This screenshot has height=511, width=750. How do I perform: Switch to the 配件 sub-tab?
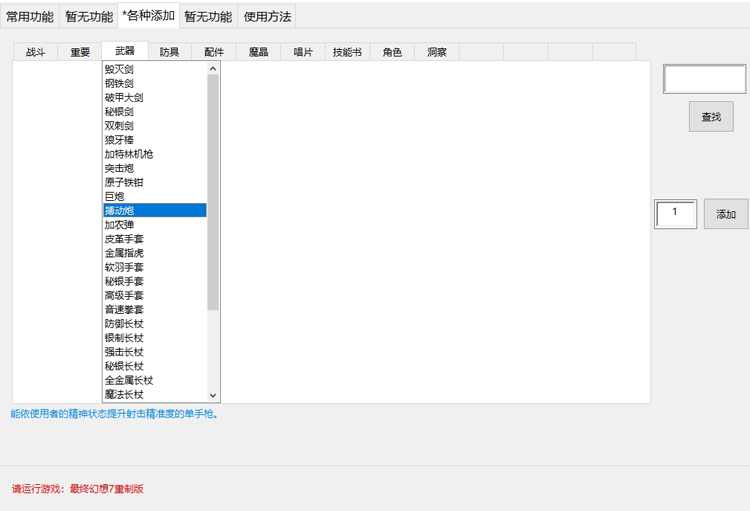(x=214, y=52)
